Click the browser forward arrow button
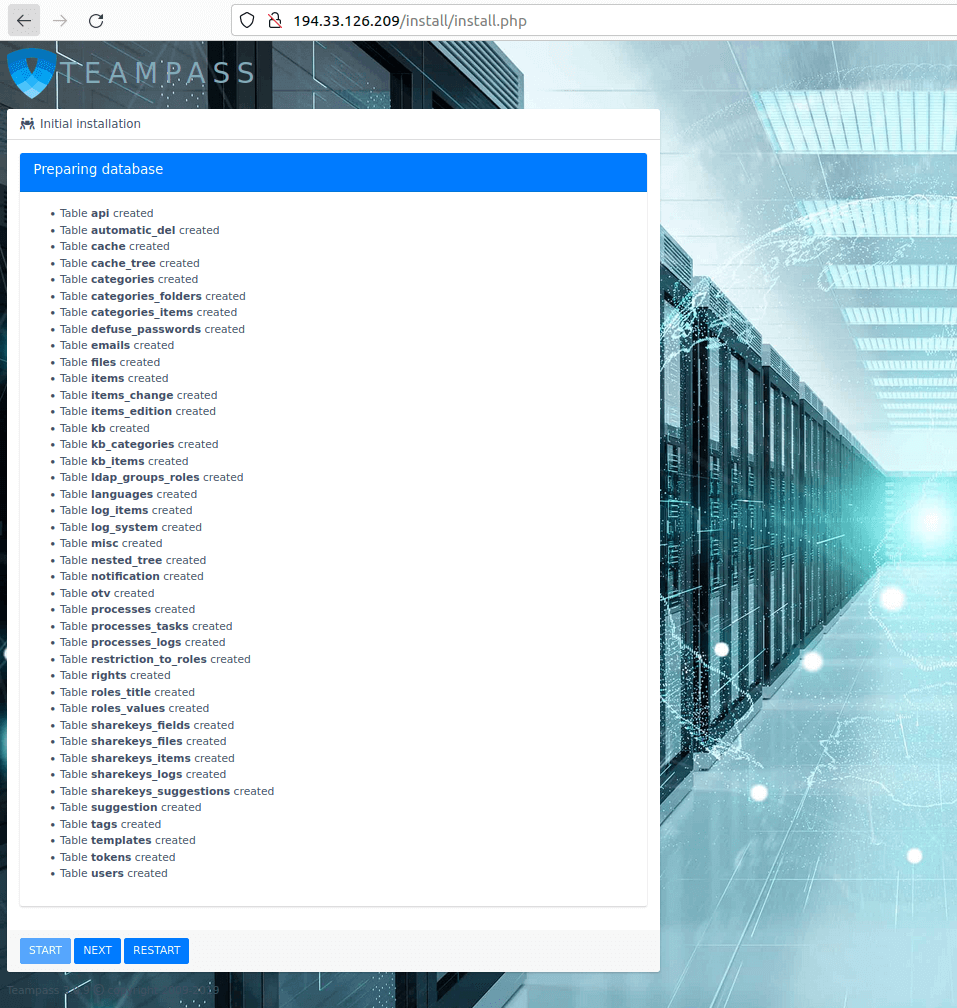Viewport: 957px width, 1008px height. coord(60,20)
